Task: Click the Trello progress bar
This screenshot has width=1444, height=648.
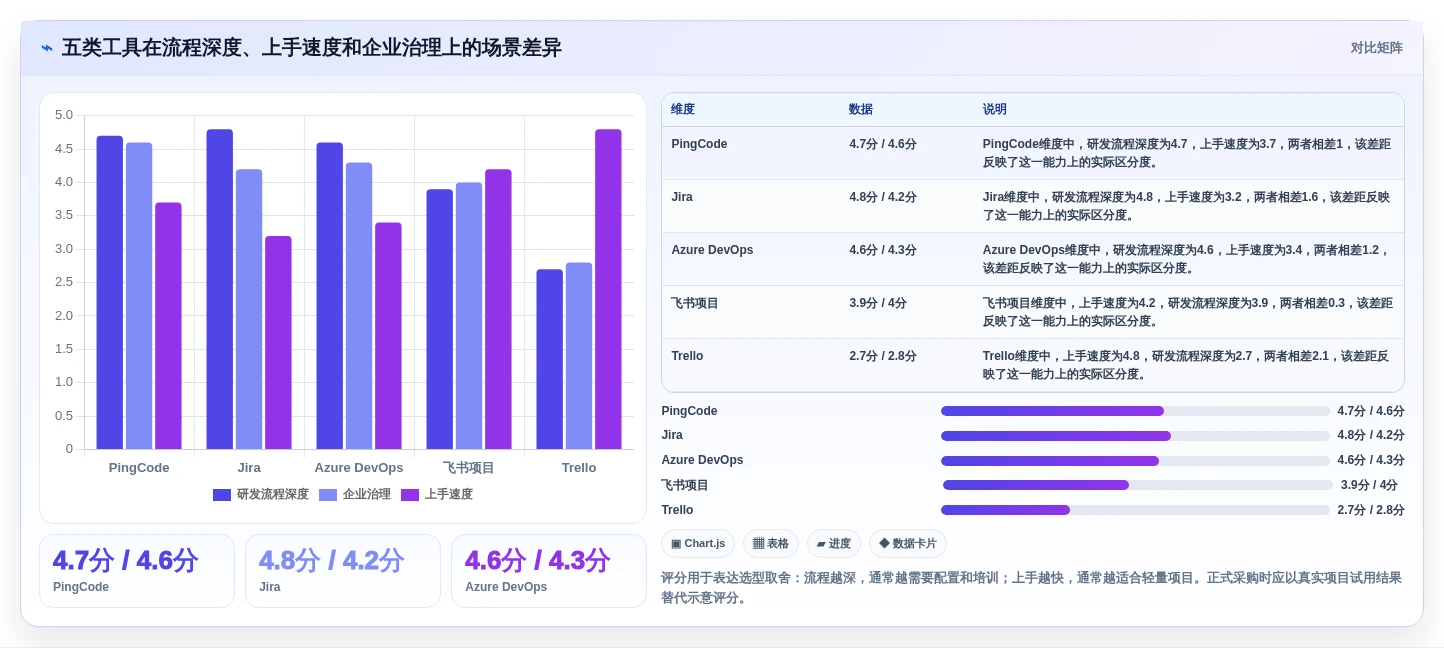Action: [x=1135, y=510]
